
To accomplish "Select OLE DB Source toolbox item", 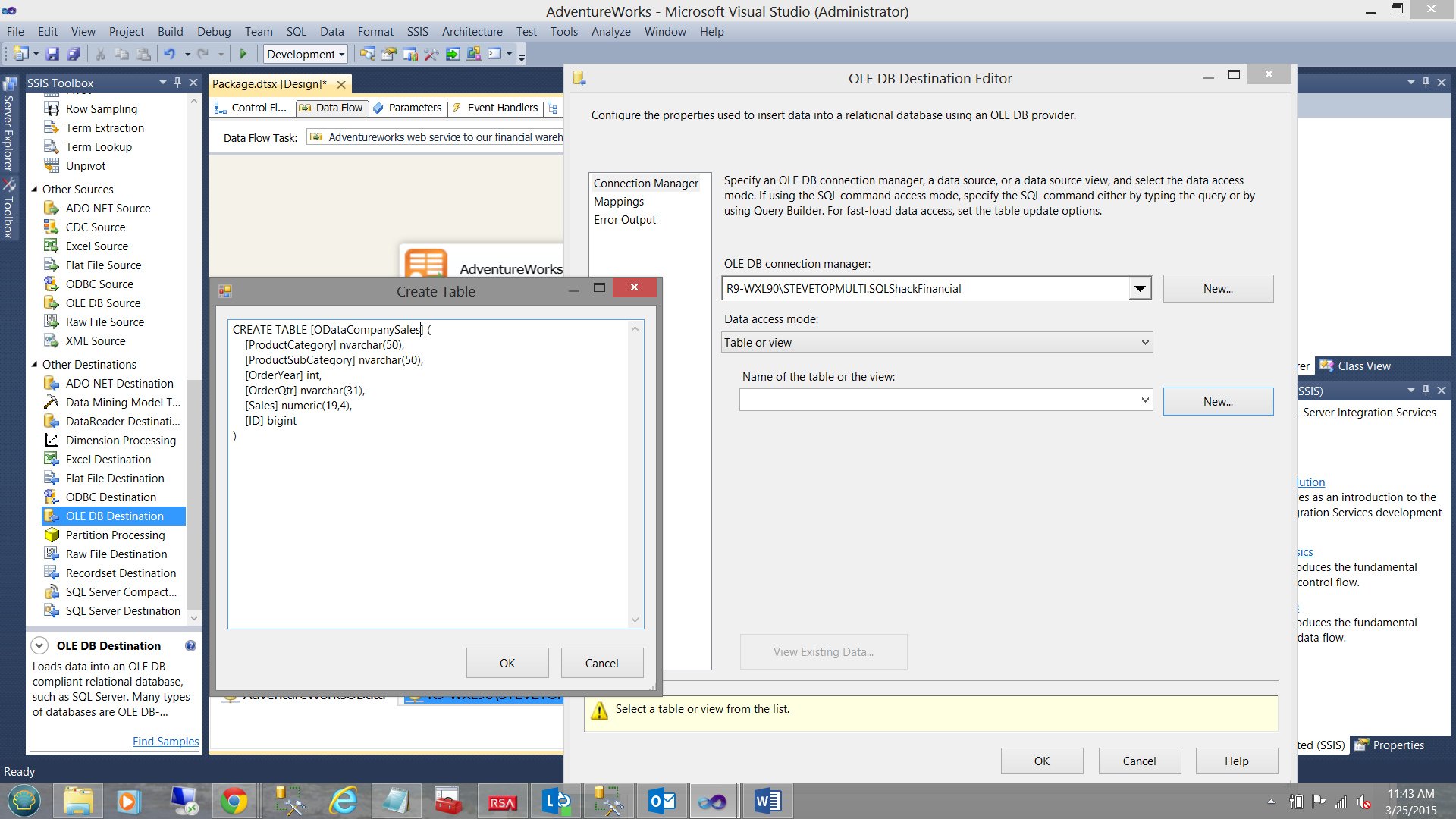I will pos(102,303).
